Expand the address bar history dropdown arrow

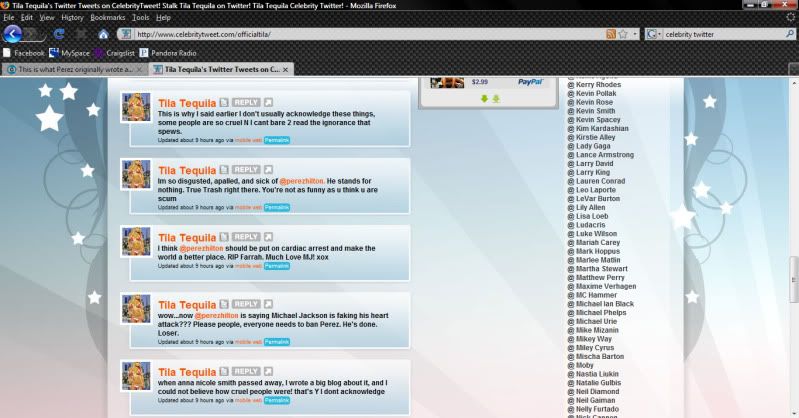(x=634, y=34)
